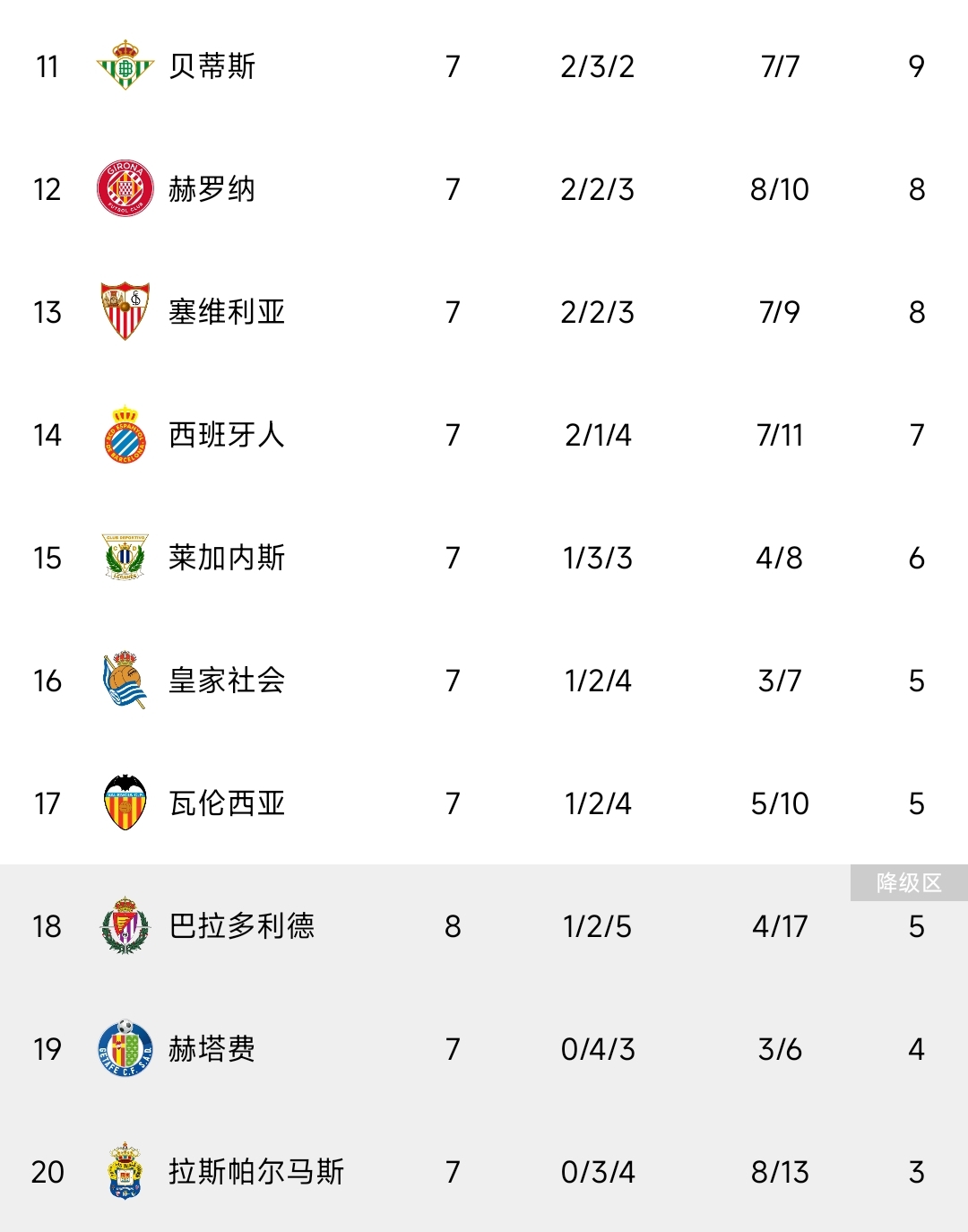The image size is (968, 1232).
Task: Select 皇家社会 team name
Action: [x=227, y=681]
